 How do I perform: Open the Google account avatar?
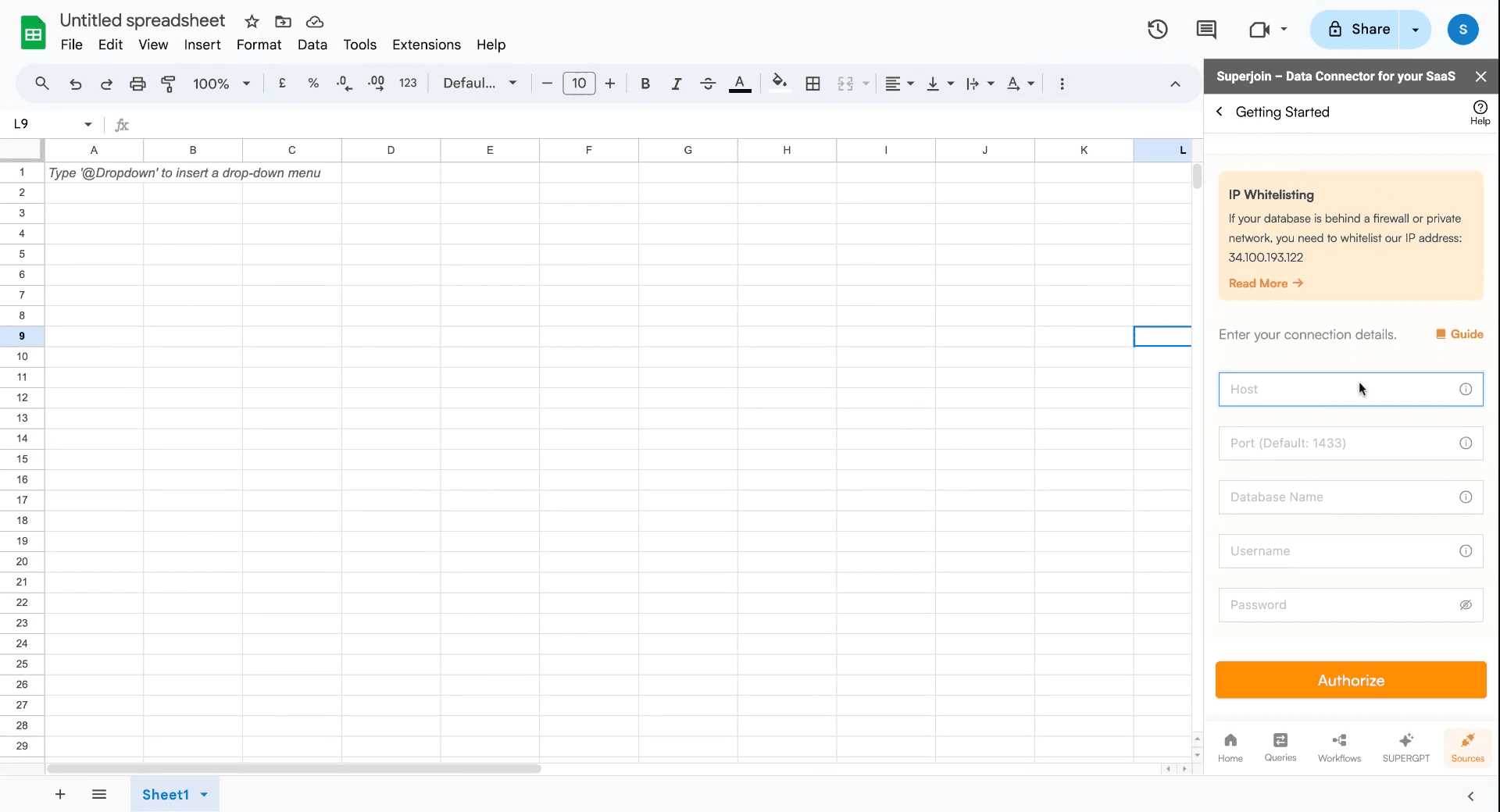[1462, 30]
